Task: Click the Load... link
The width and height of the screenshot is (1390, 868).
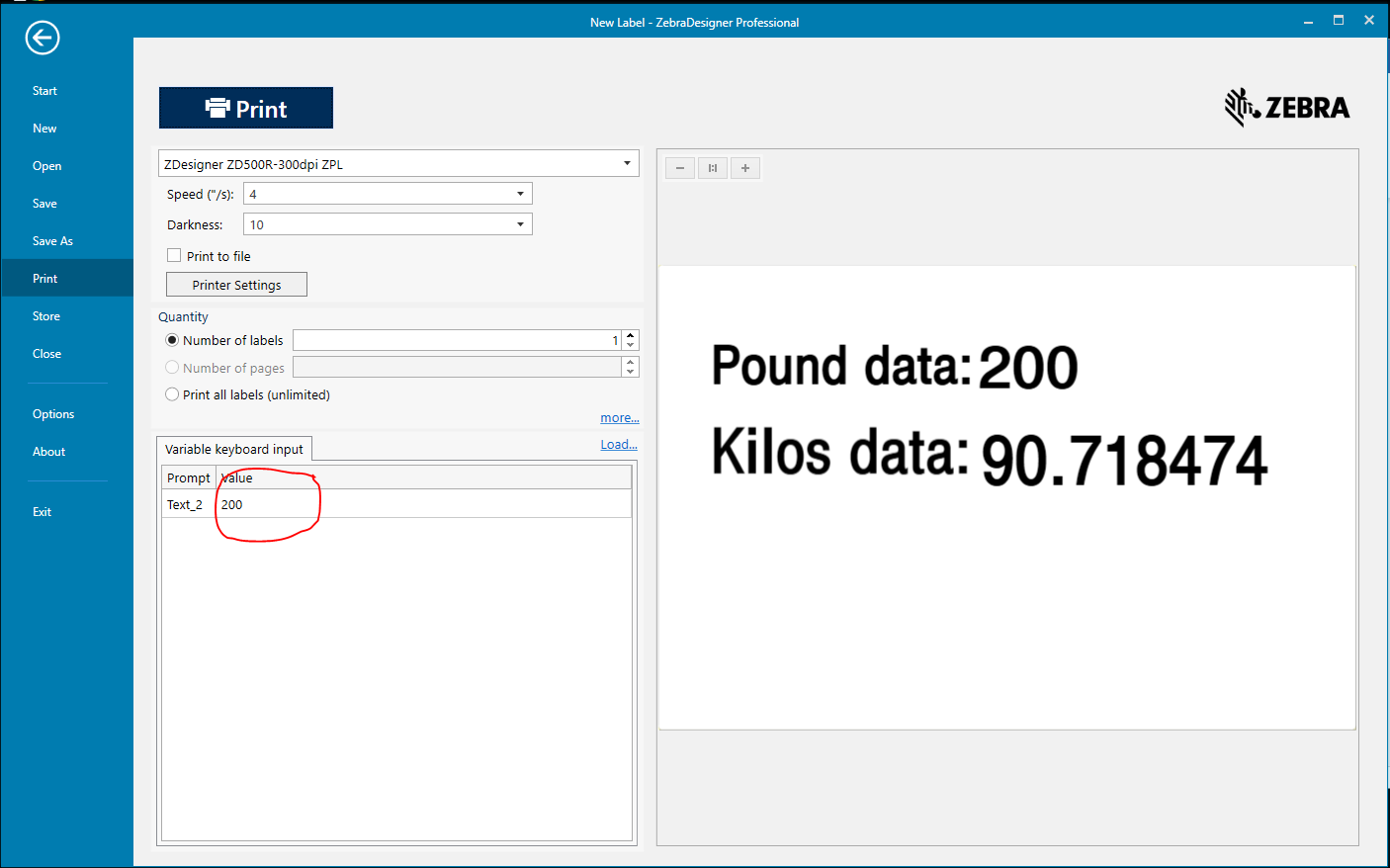Action: [x=618, y=445]
